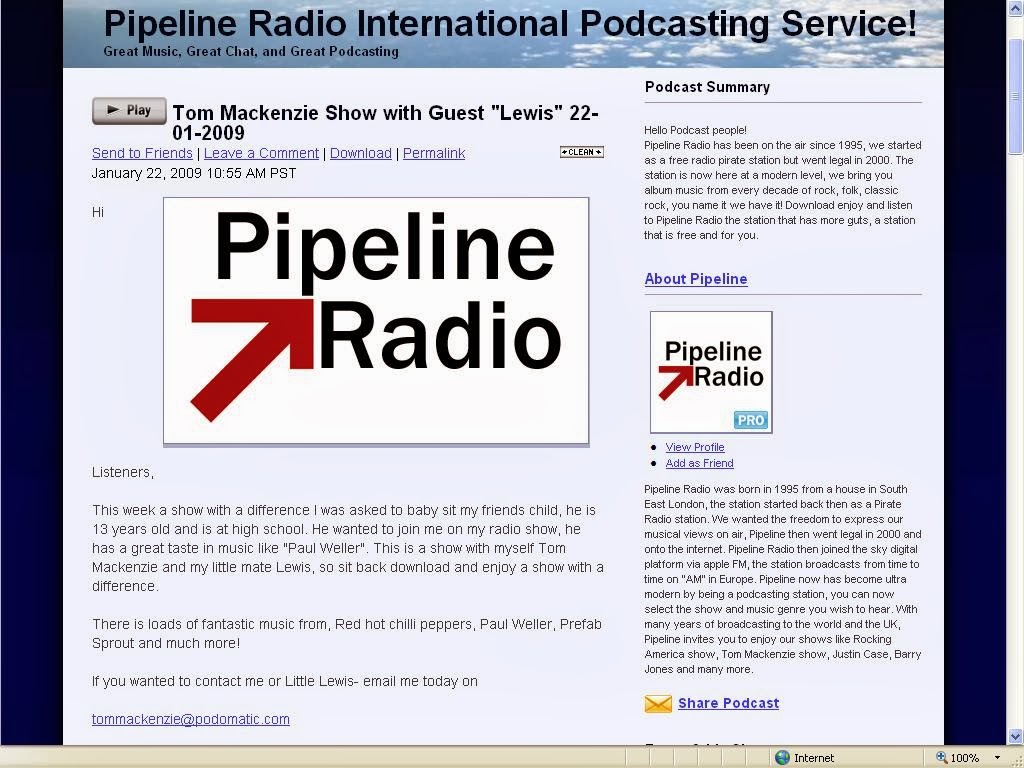Play the Tom Mackenzie Show episode
The image size is (1024, 768).
pos(129,110)
